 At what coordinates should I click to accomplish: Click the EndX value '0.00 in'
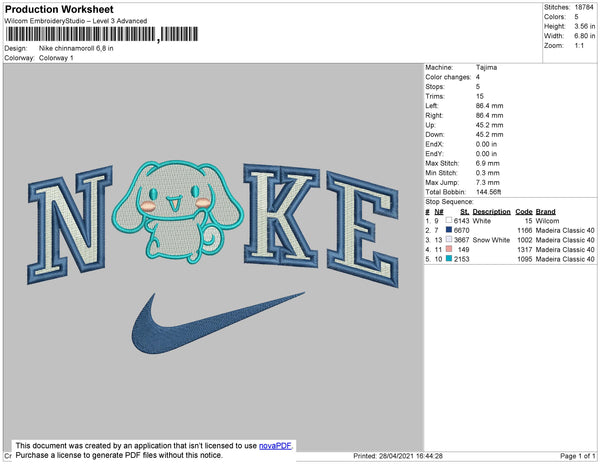click(x=486, y=144)
